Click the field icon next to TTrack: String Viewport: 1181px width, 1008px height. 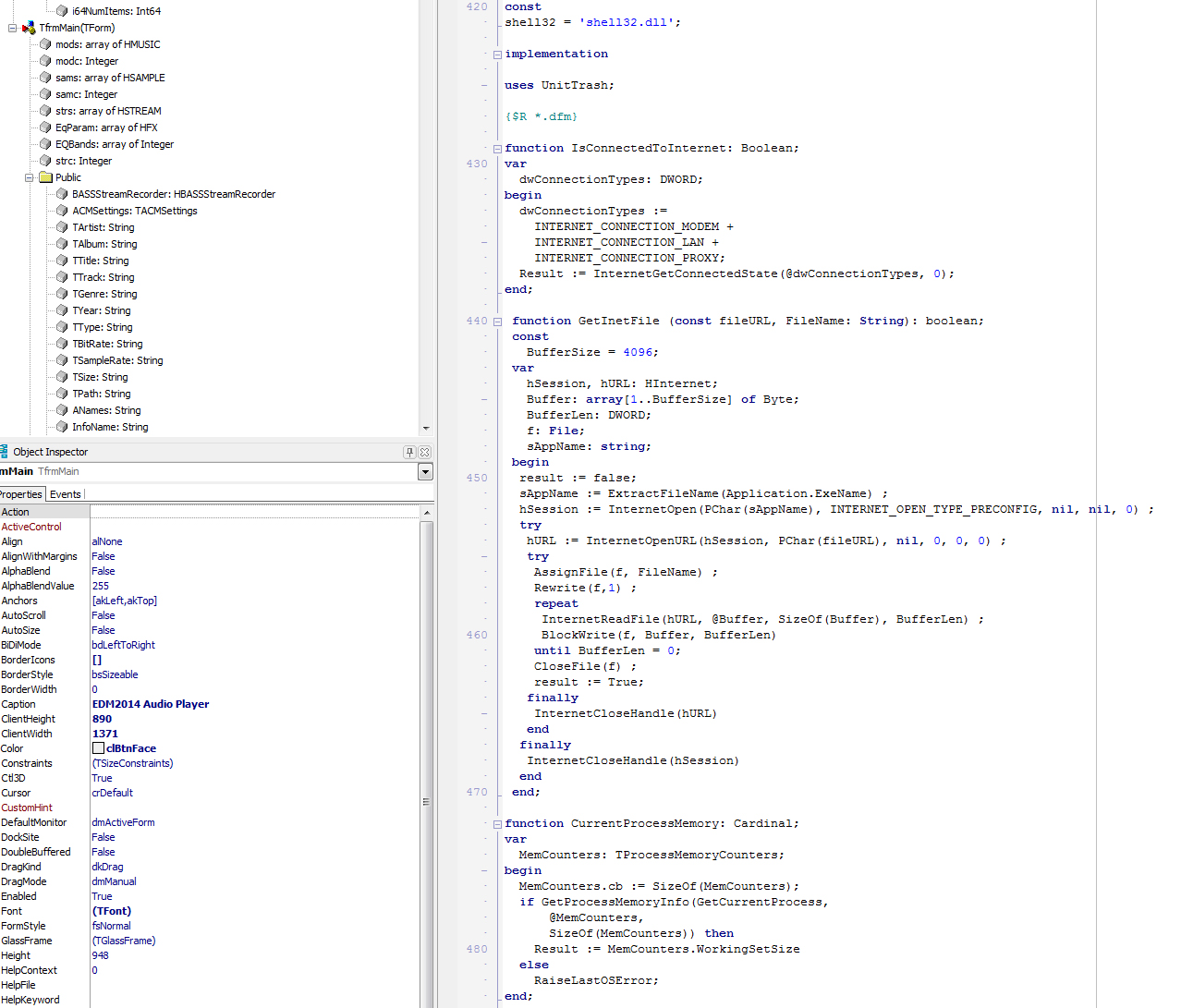point(62,277)
